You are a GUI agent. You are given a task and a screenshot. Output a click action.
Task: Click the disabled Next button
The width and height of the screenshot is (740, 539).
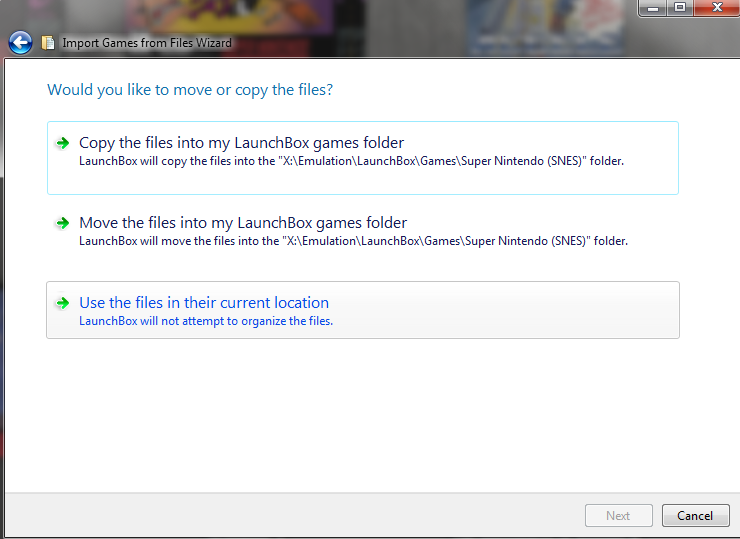619,515
